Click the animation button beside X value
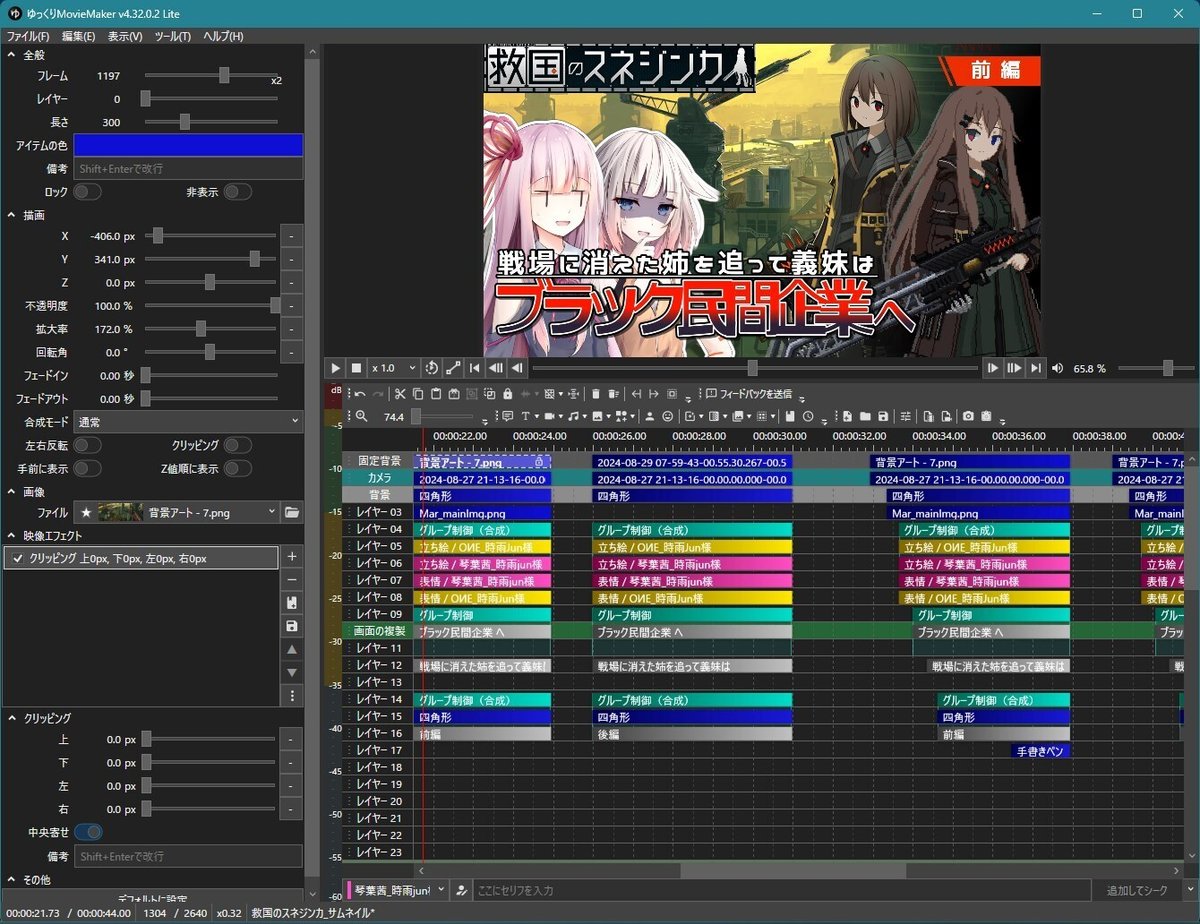1200x924 pixels. click(x=292, y=236)
